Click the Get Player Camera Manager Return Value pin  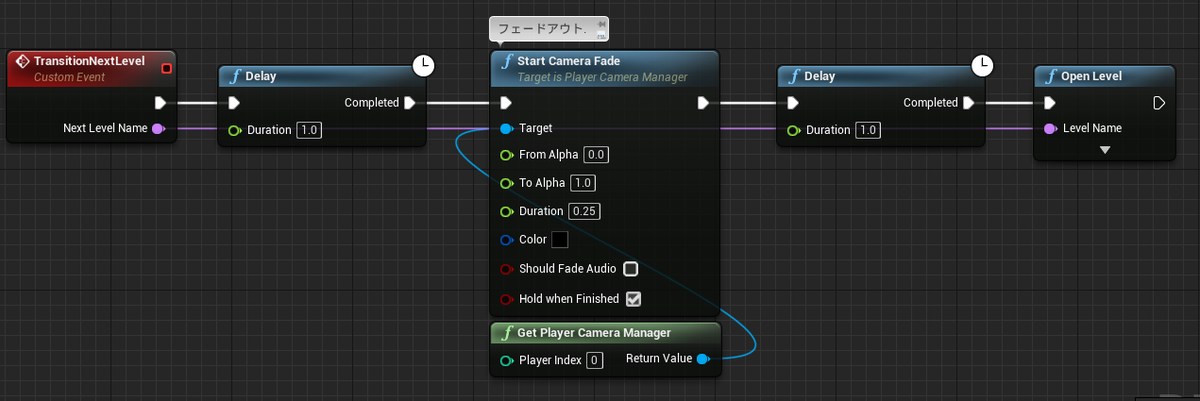coord(703,359)
